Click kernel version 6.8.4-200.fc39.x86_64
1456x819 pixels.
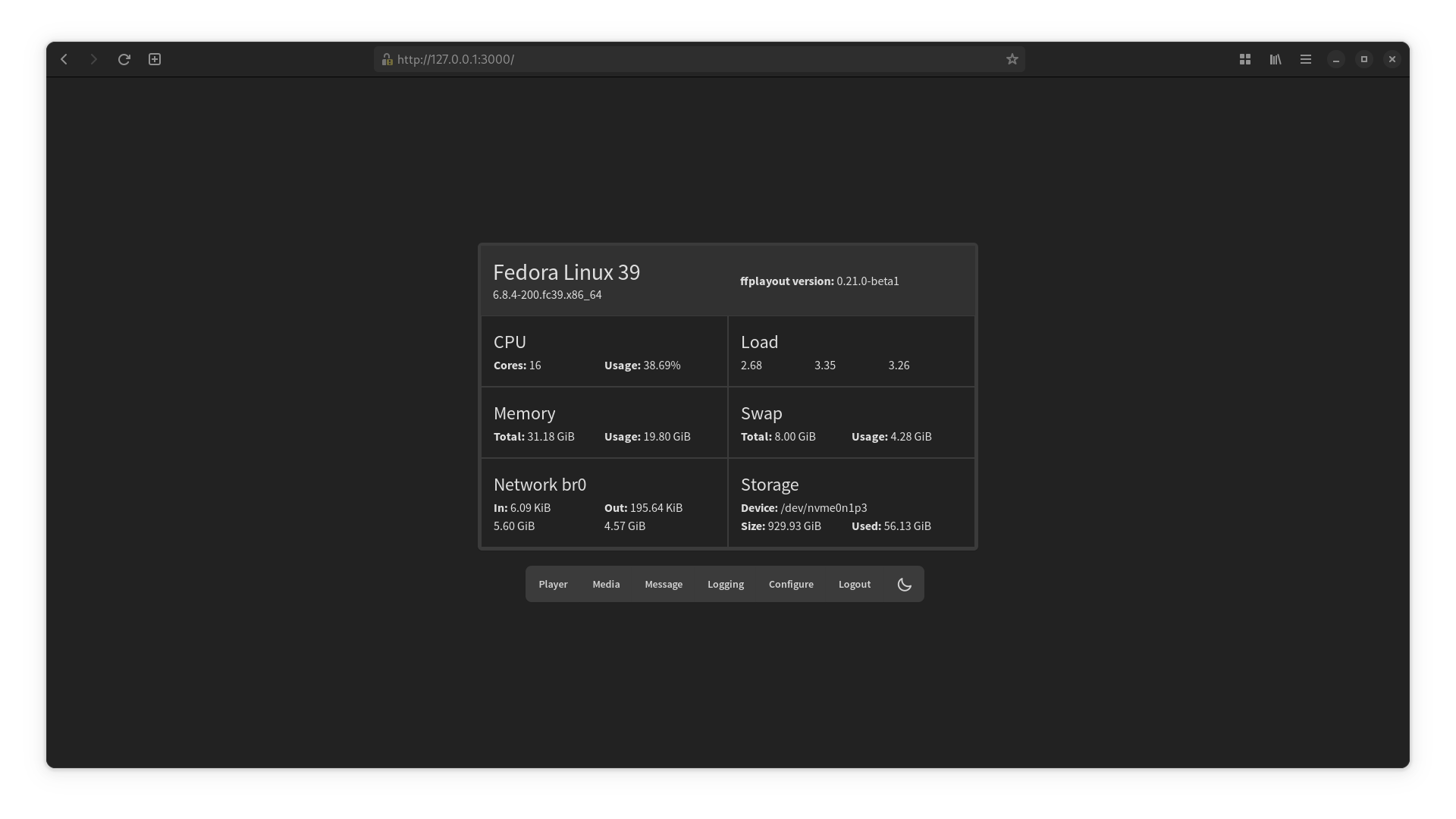pyautogui.click(x=547, y=295)
